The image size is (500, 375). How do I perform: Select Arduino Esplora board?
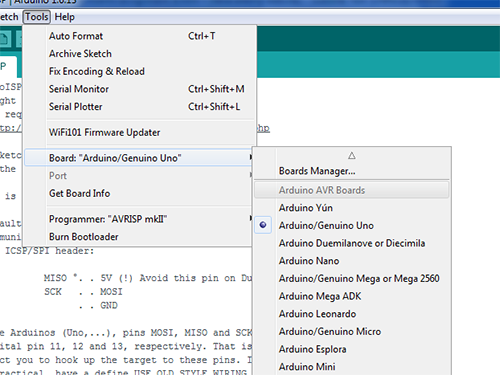pos(352,349)
